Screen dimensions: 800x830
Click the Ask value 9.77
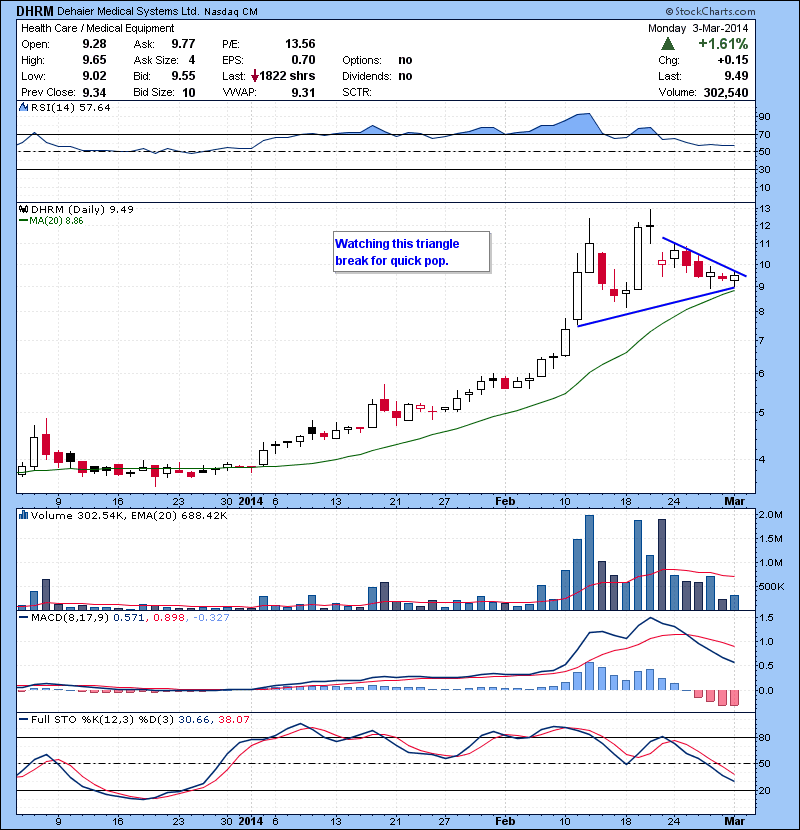click(x=183, y=44)
